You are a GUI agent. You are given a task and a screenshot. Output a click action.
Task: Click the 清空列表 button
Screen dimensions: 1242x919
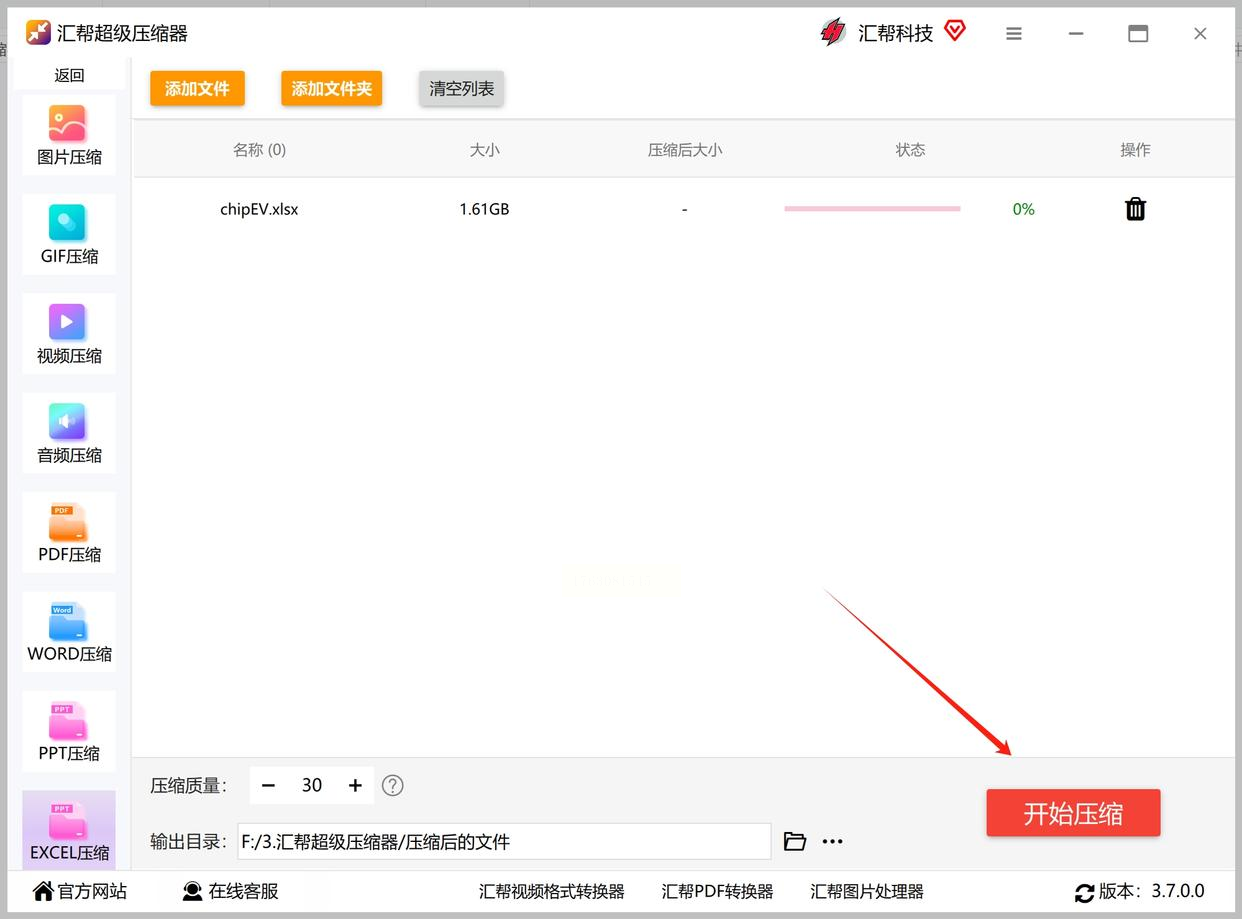click(461, 88)
